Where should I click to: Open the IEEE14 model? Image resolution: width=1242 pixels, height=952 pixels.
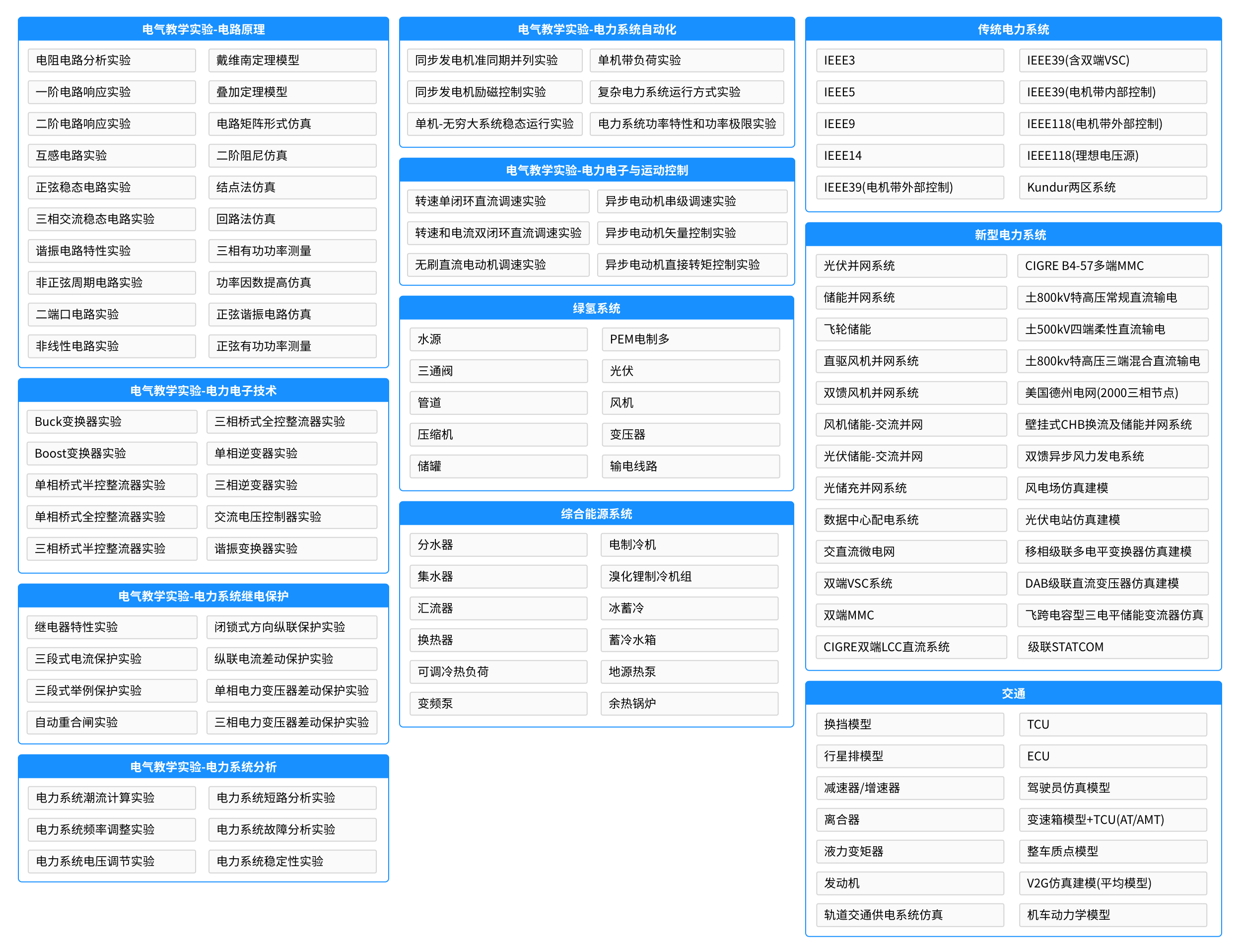tap(909, 155)
